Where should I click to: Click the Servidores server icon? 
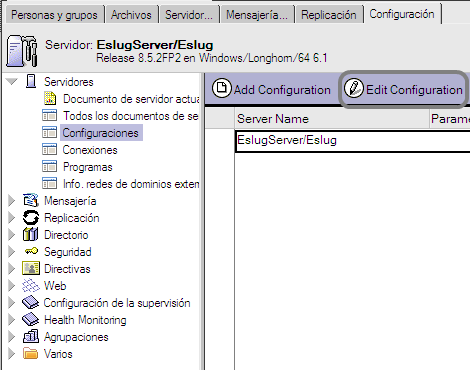click(x=31, y=81)
